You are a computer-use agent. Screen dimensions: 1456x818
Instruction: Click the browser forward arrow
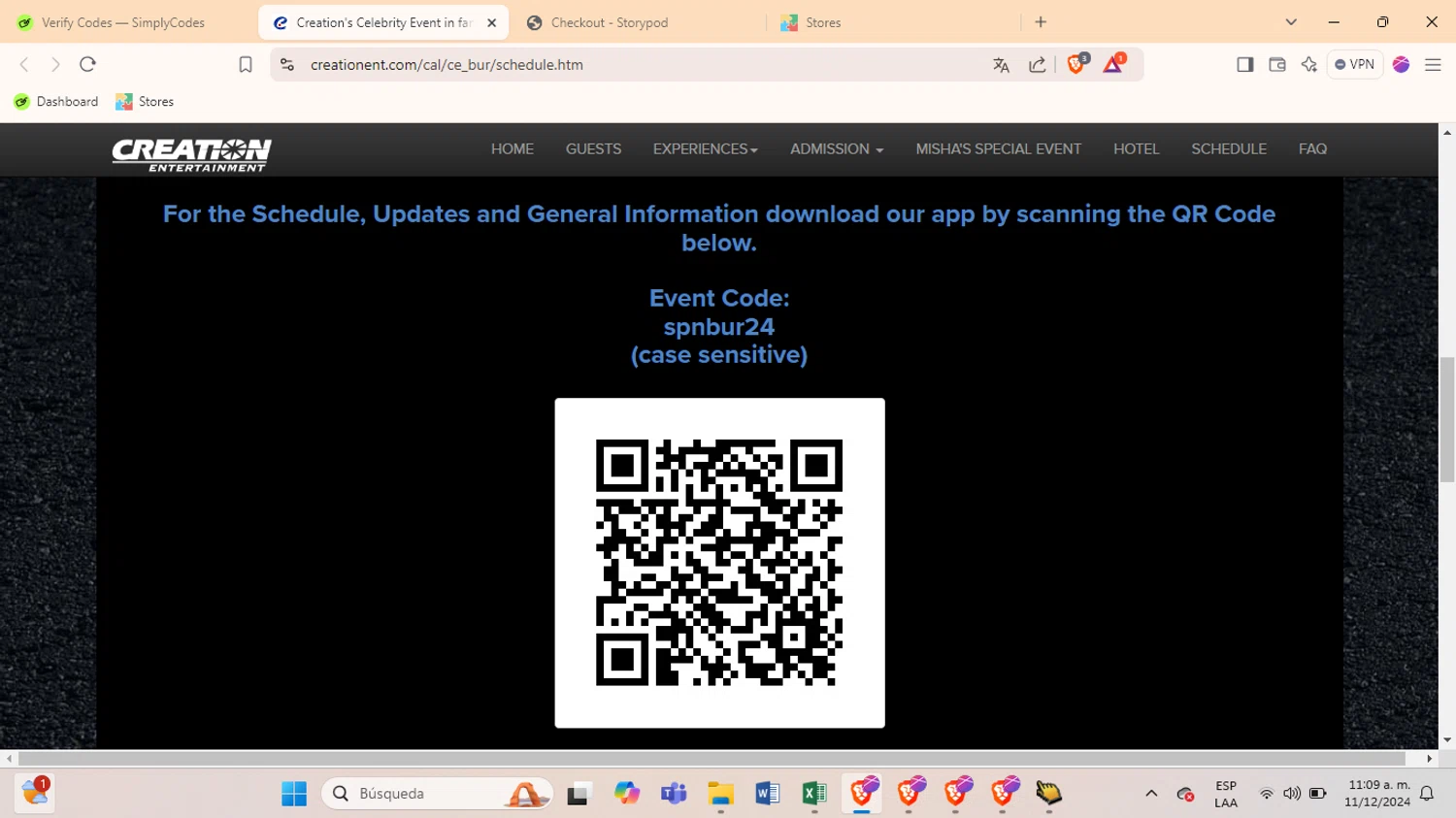(x=55, y=64)
